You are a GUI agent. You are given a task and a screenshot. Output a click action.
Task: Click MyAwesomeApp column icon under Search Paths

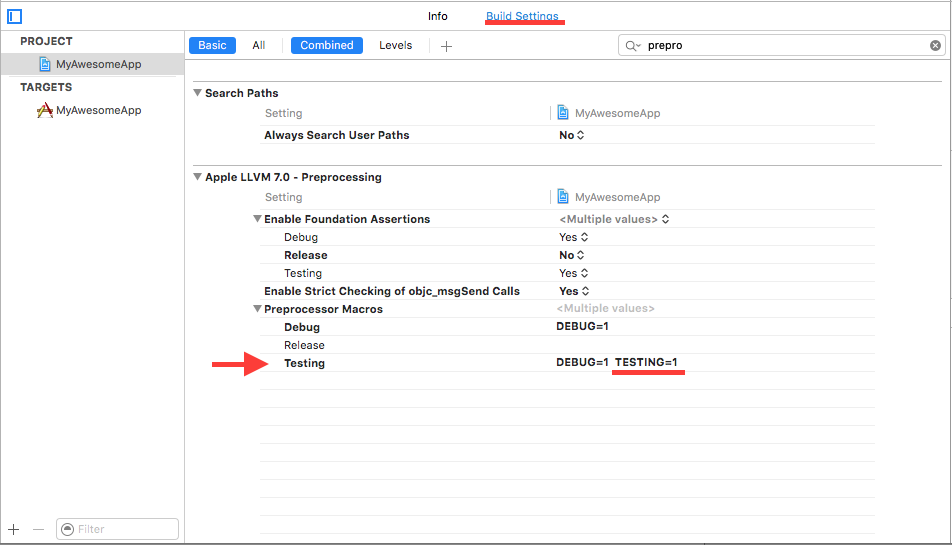563,112
